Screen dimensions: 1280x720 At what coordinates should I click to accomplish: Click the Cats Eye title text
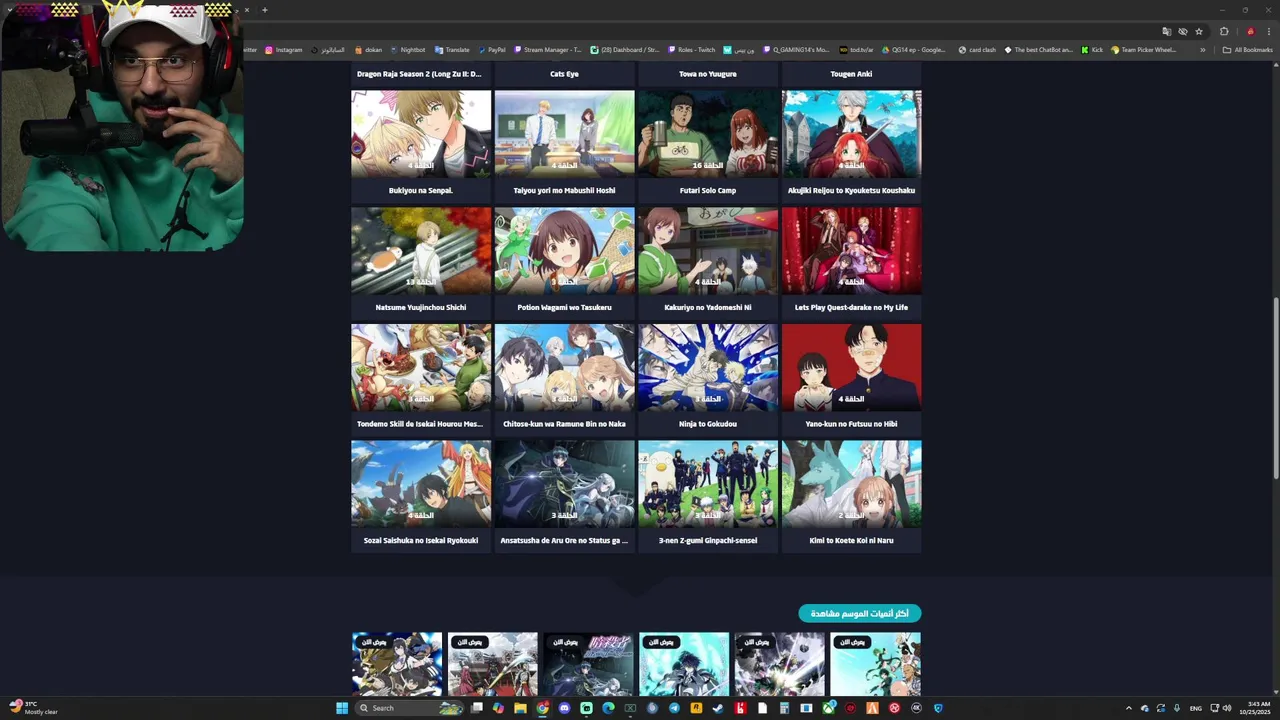coord(564,74)
